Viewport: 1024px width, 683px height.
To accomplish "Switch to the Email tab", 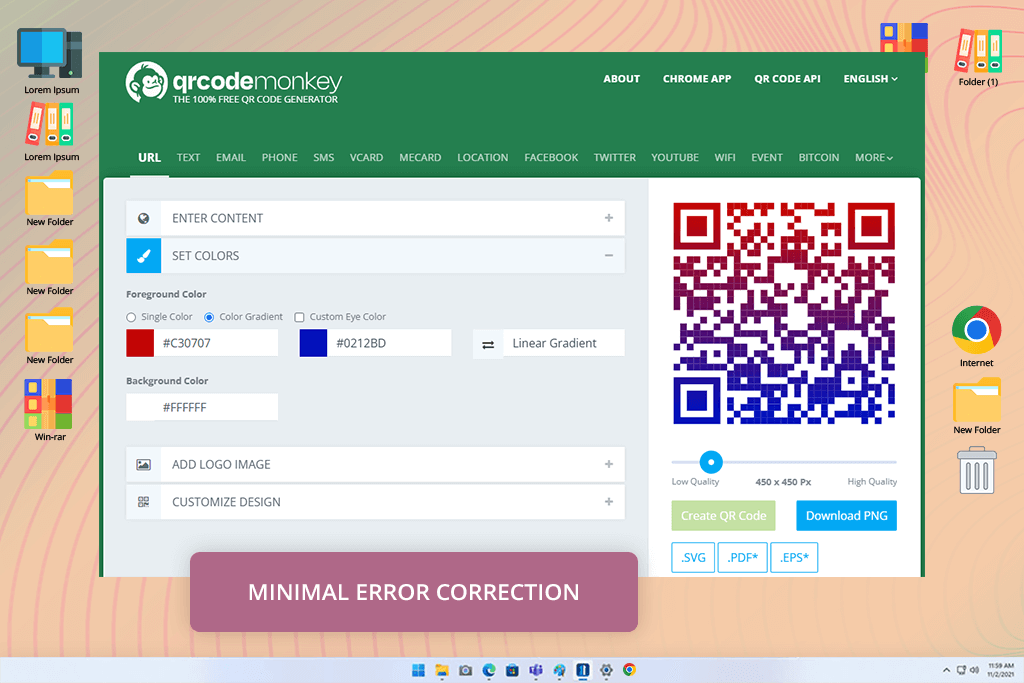I will tap(231, 157).
